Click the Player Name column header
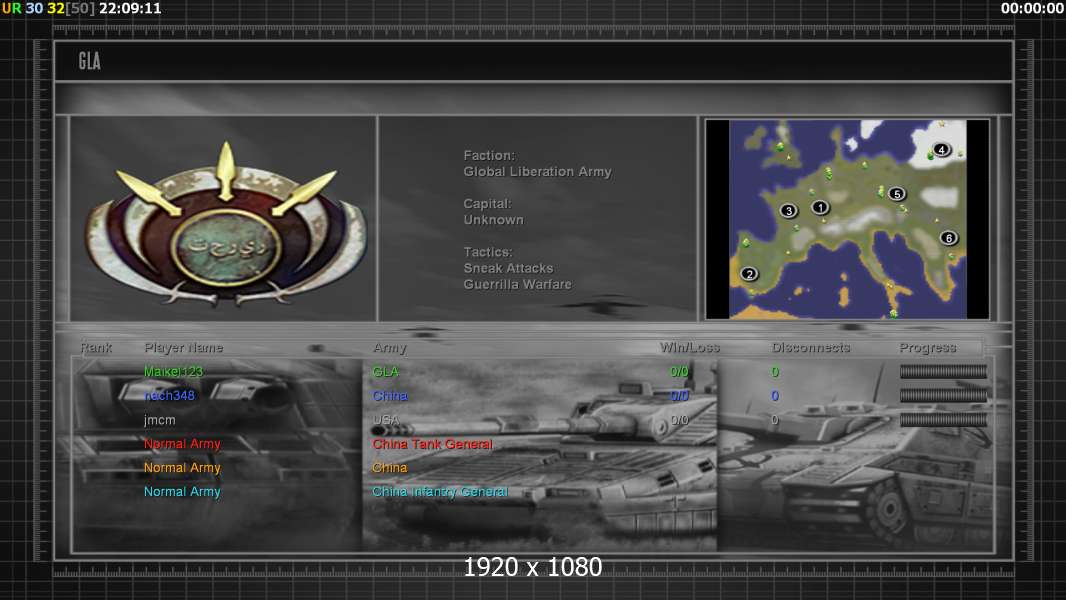The height and width of the screenshot is (600, 1066). coord(184,347)
